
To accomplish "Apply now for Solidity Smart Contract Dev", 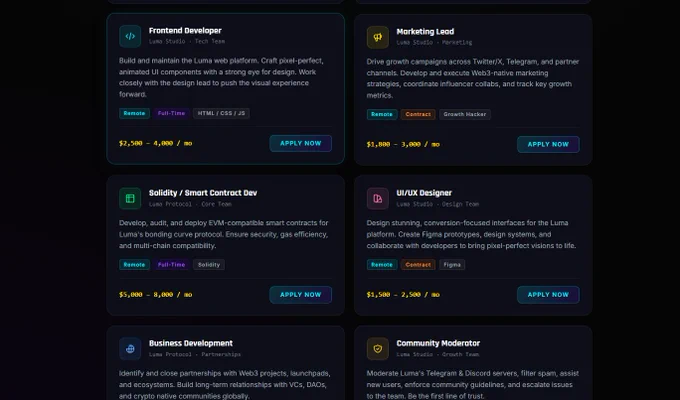I will (x=301, y=295).
